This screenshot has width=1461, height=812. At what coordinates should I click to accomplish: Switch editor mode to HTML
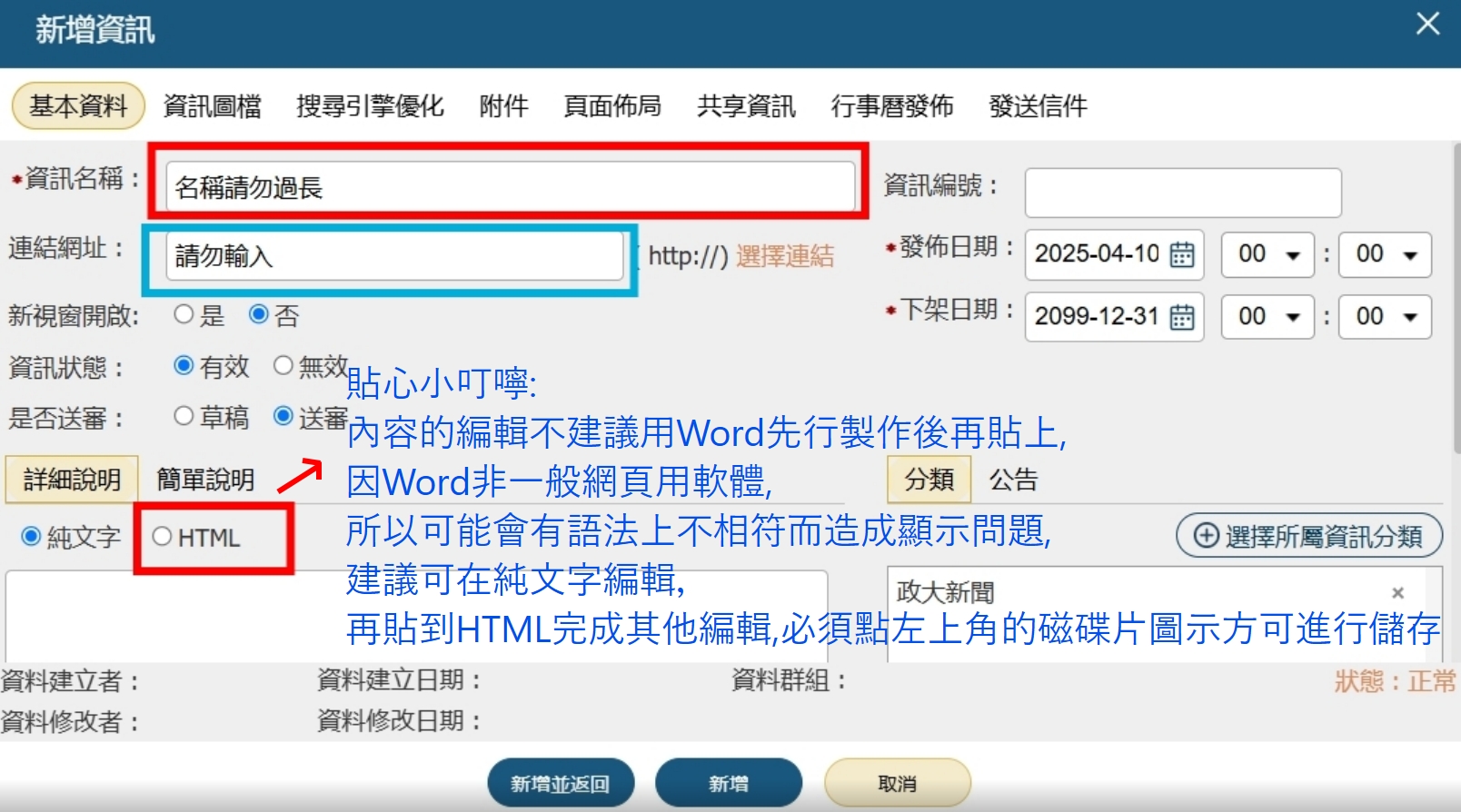tap(163, 537)
